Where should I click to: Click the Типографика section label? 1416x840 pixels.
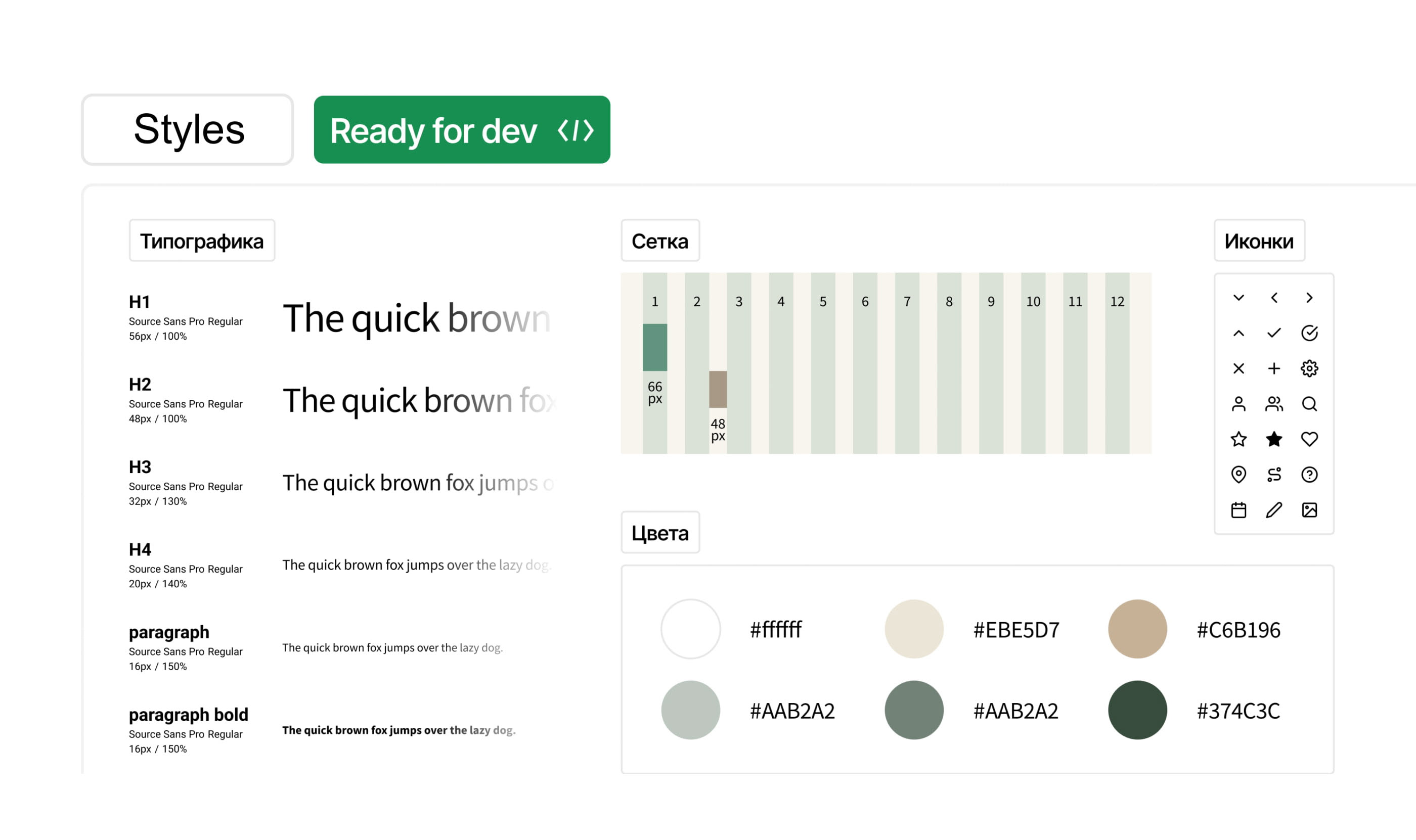(x=202, y=241)
